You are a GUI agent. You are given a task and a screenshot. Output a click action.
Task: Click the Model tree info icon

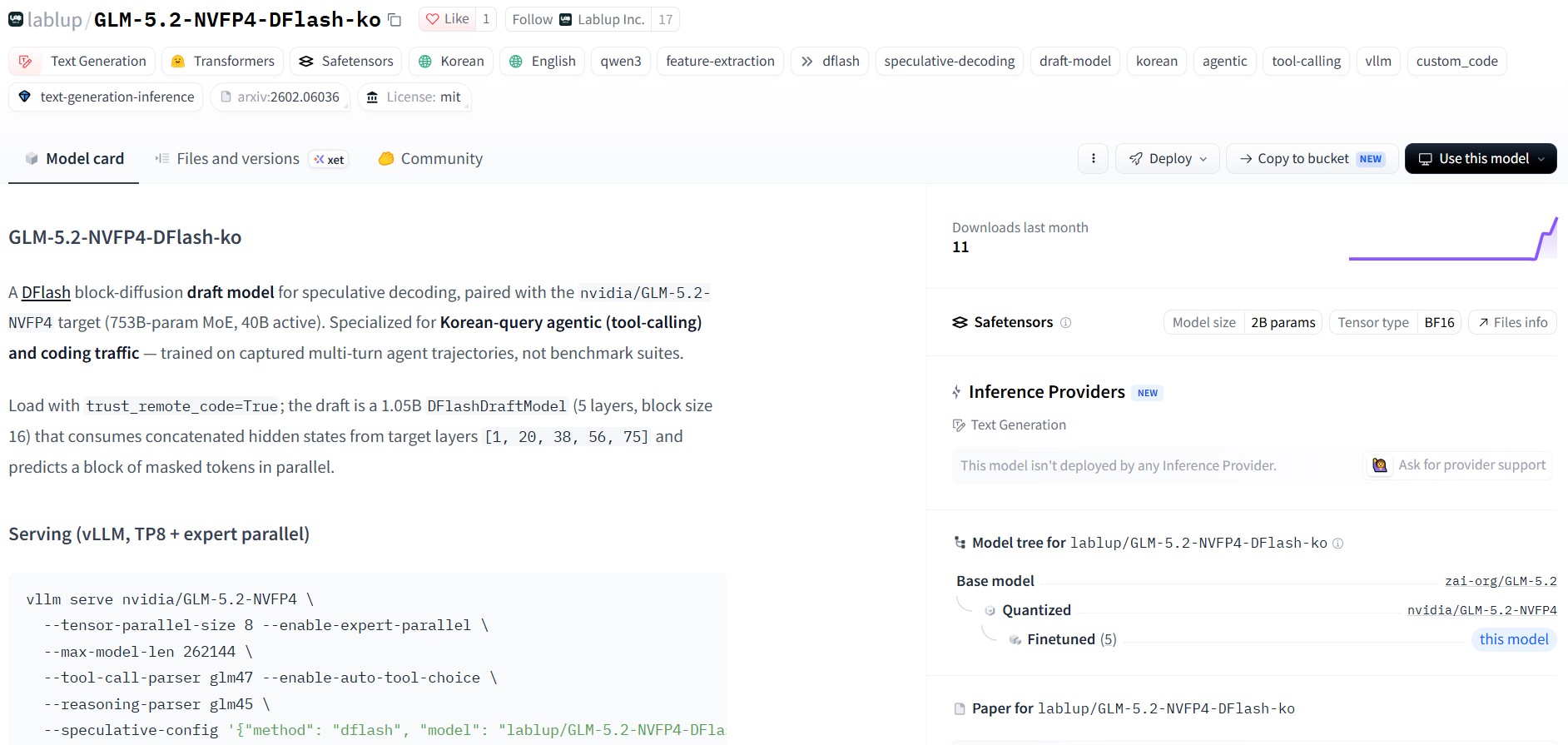pos(1337,544)
